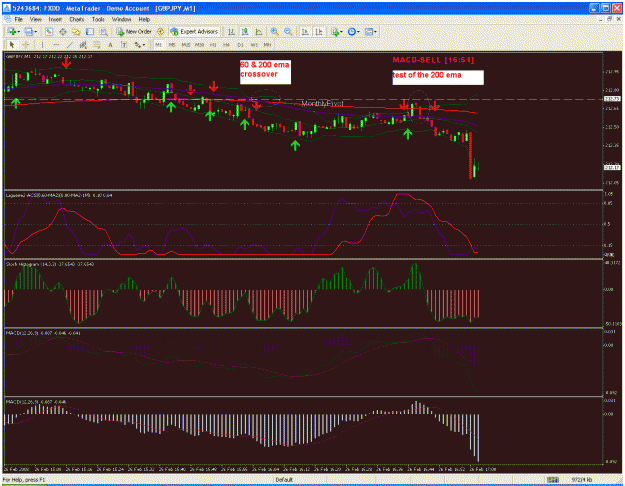This screenshot has height=486, width=625.
Task: Open the Profiles toolbar button
Action: tap(28, 31)
